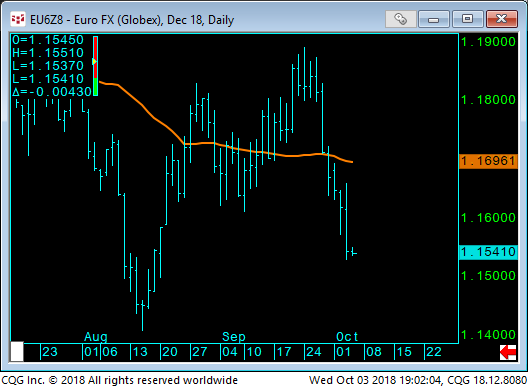Select the Sep 04 date marker
Viewport: 528px width, 388px height.
click(230, 352)
